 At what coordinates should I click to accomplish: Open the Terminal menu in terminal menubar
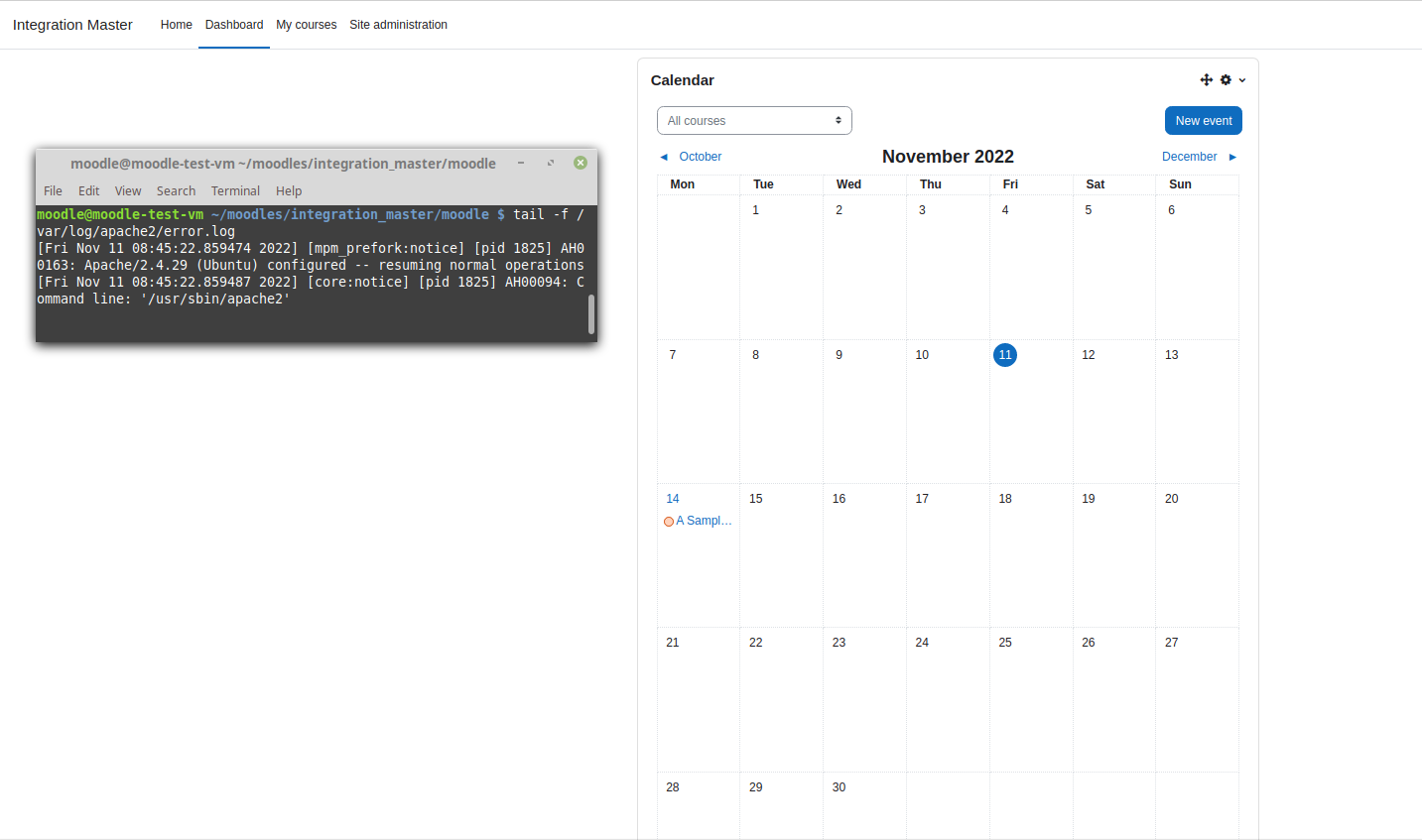click(235, 191)
